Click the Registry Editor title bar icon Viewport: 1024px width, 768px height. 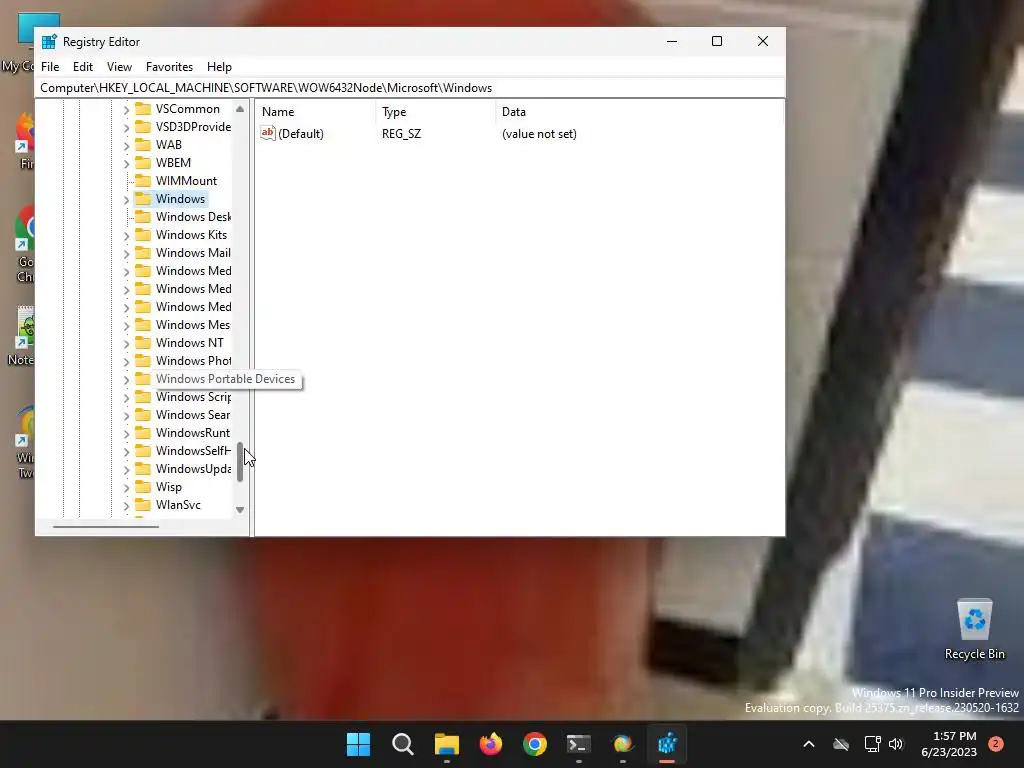[x=49, y=42]
